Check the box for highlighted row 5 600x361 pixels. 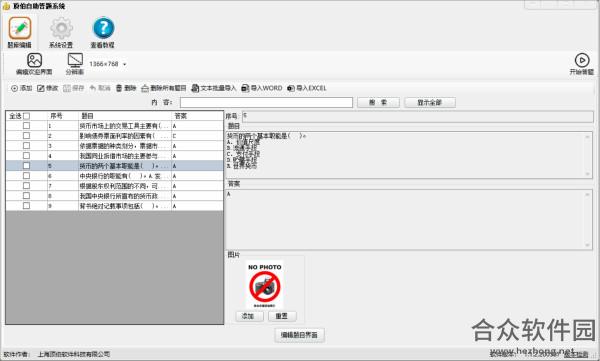tap(26, 166)
